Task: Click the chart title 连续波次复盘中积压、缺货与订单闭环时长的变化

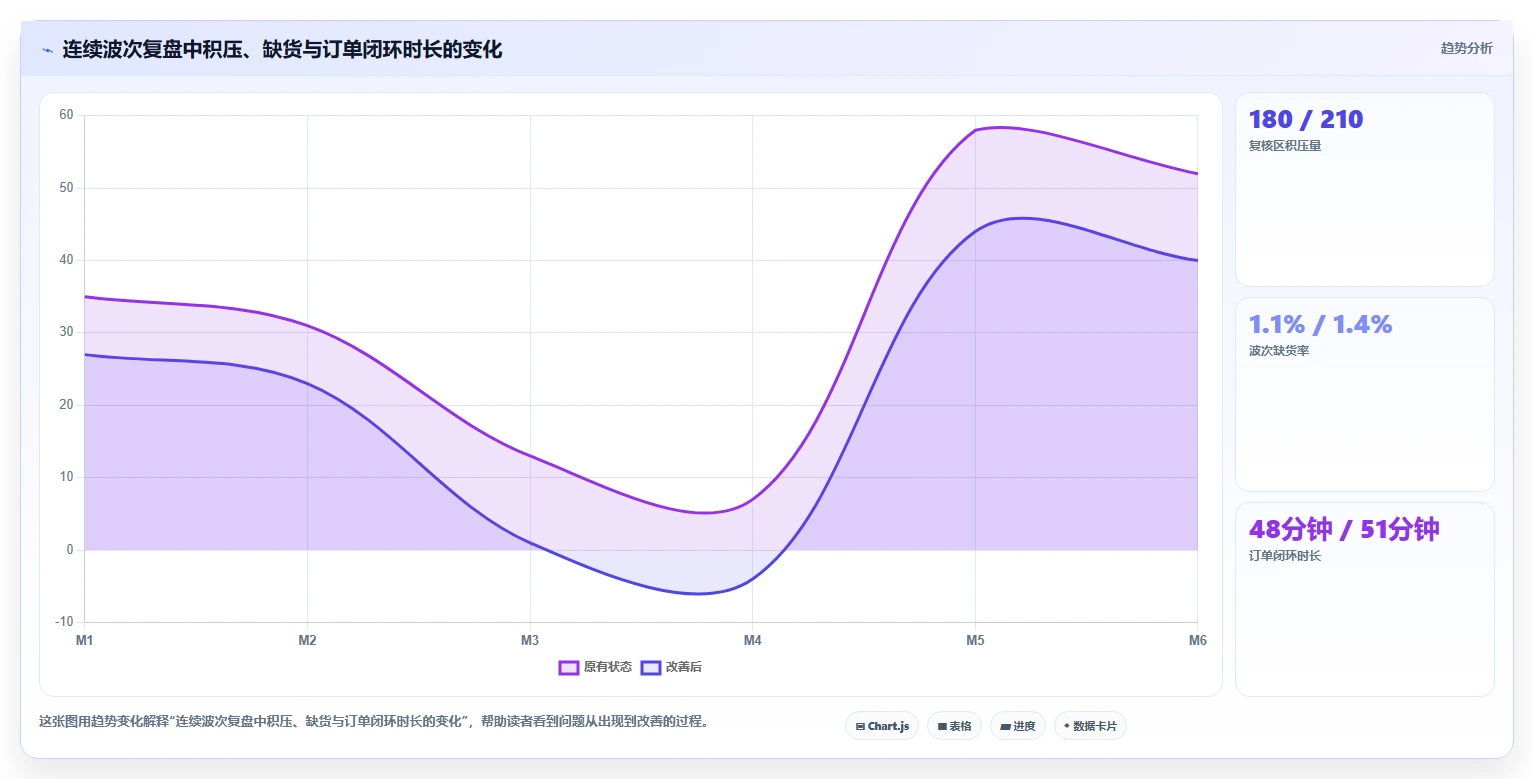Action: point(282,49)
